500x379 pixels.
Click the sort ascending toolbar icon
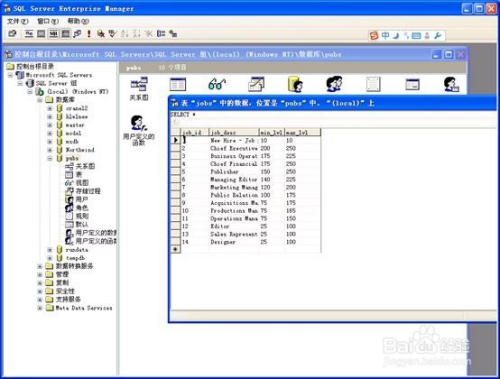click(x=124, y=34)
